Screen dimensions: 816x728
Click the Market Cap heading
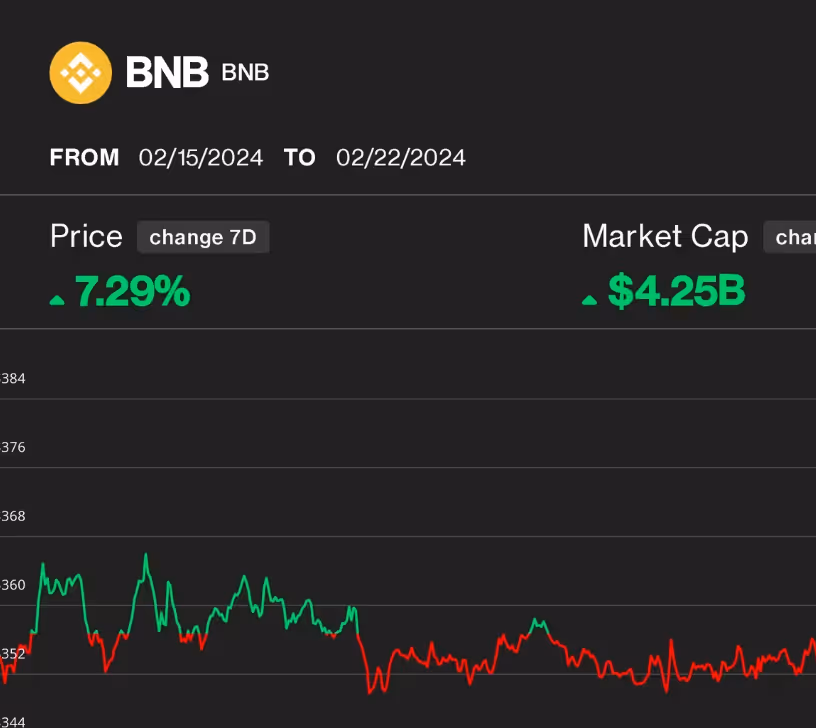click(665, 237)
